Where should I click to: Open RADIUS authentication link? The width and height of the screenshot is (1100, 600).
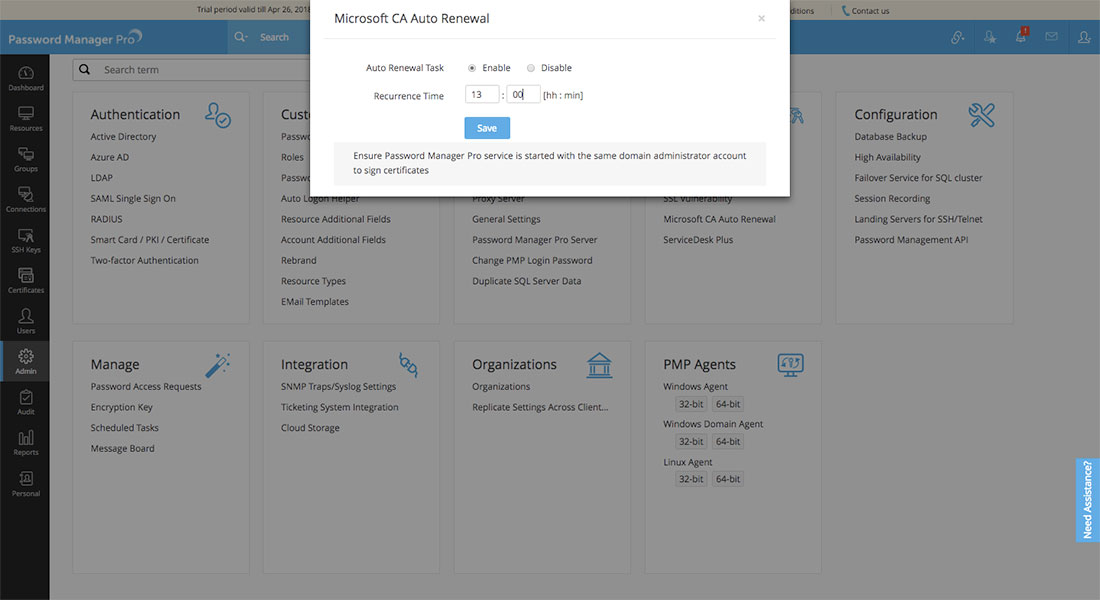click(107, 219)
